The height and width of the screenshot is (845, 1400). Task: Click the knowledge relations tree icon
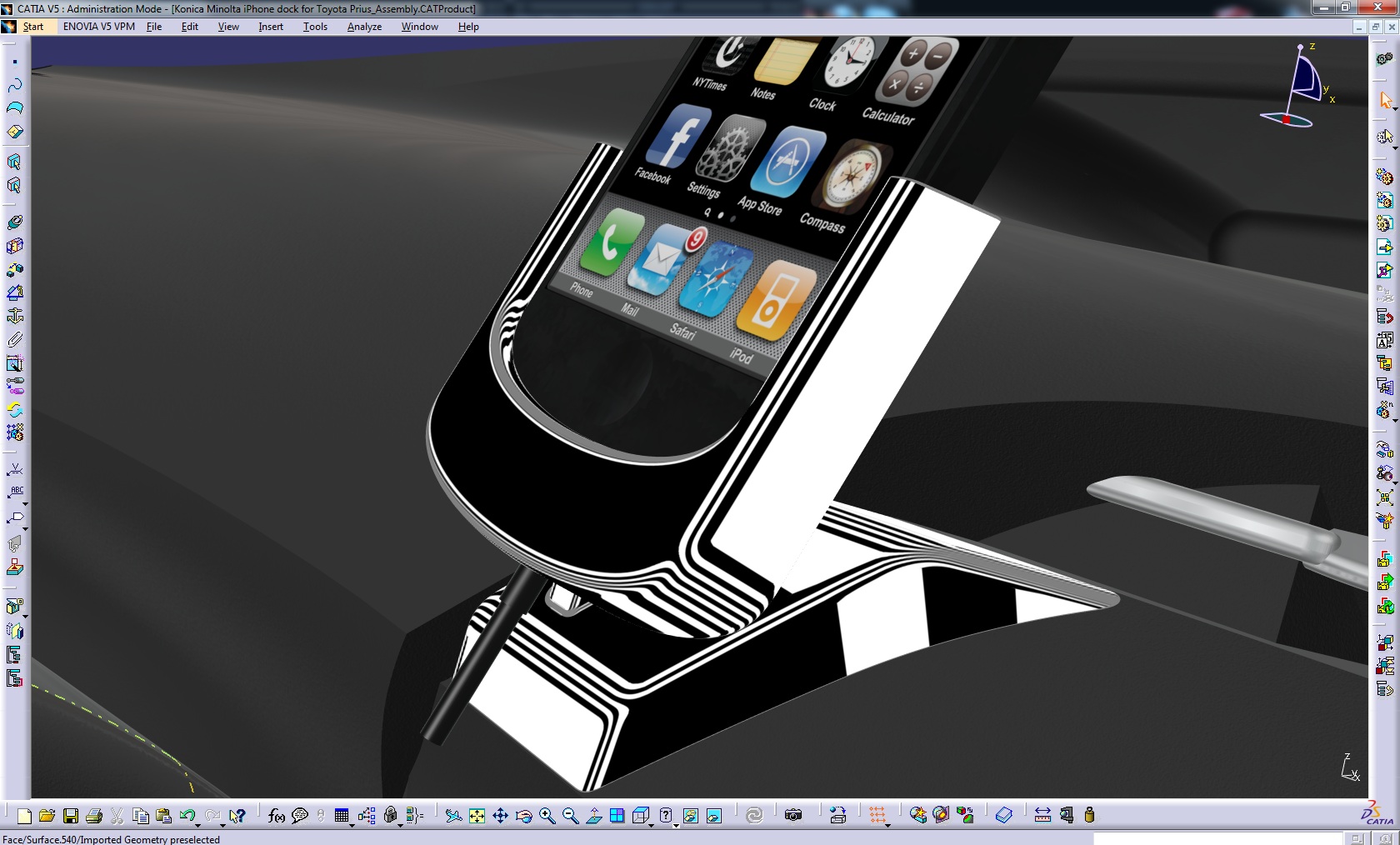[x=365, y=816]
